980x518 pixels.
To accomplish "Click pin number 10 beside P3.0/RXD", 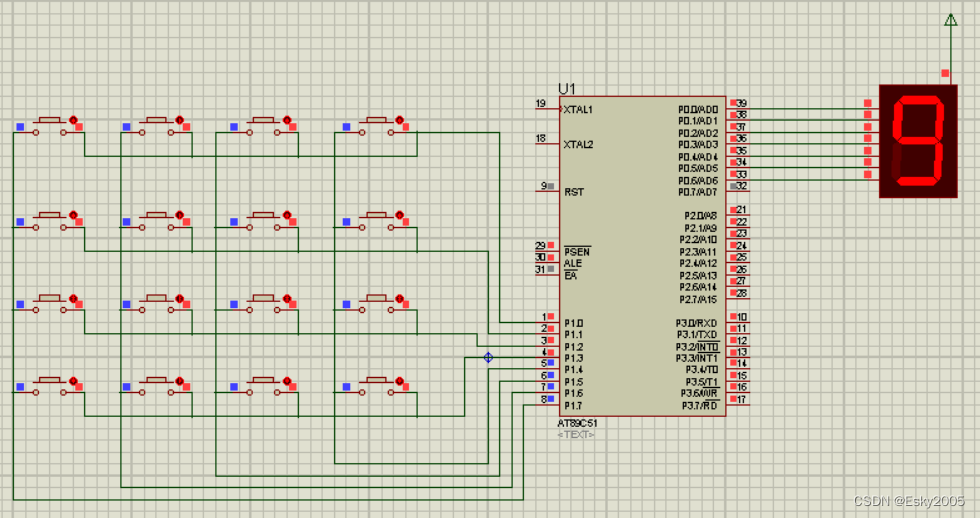I will pos(742,317).
